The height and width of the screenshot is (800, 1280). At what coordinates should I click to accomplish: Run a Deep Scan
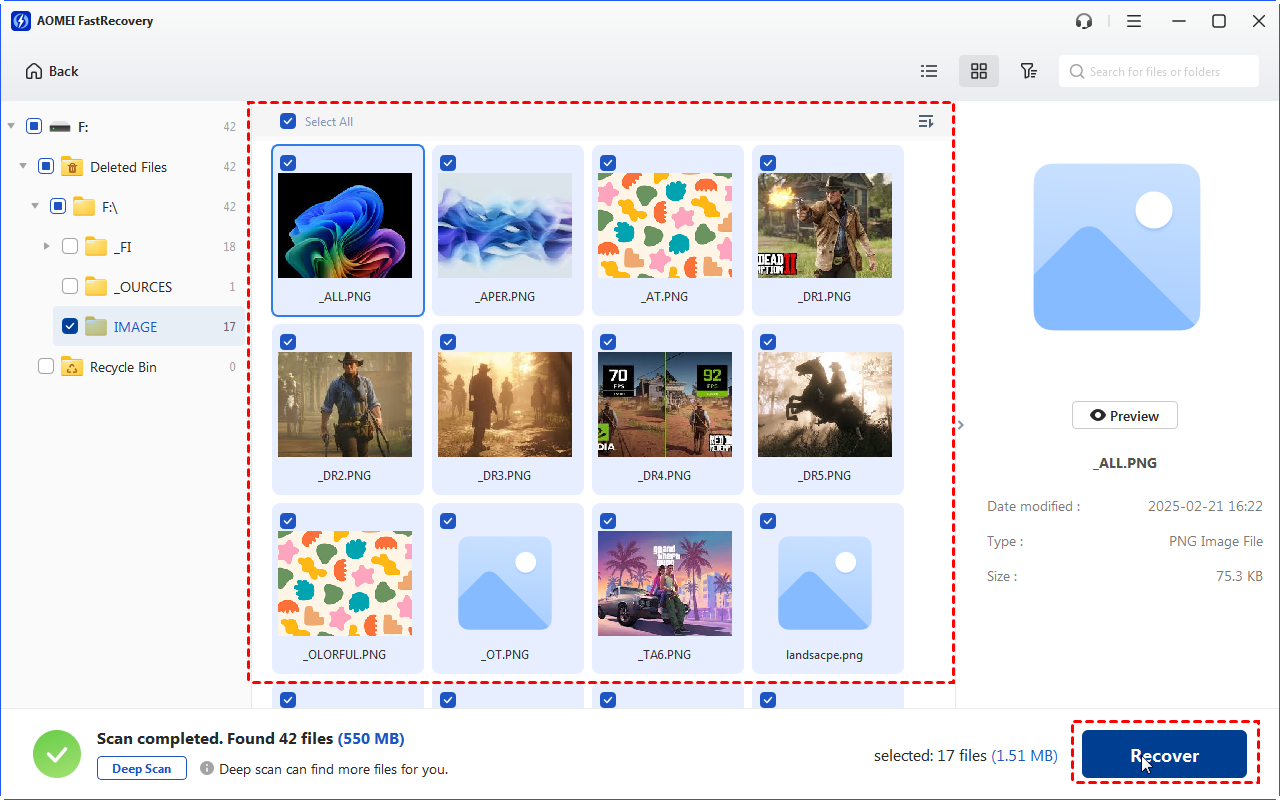(x=142, y=769)
